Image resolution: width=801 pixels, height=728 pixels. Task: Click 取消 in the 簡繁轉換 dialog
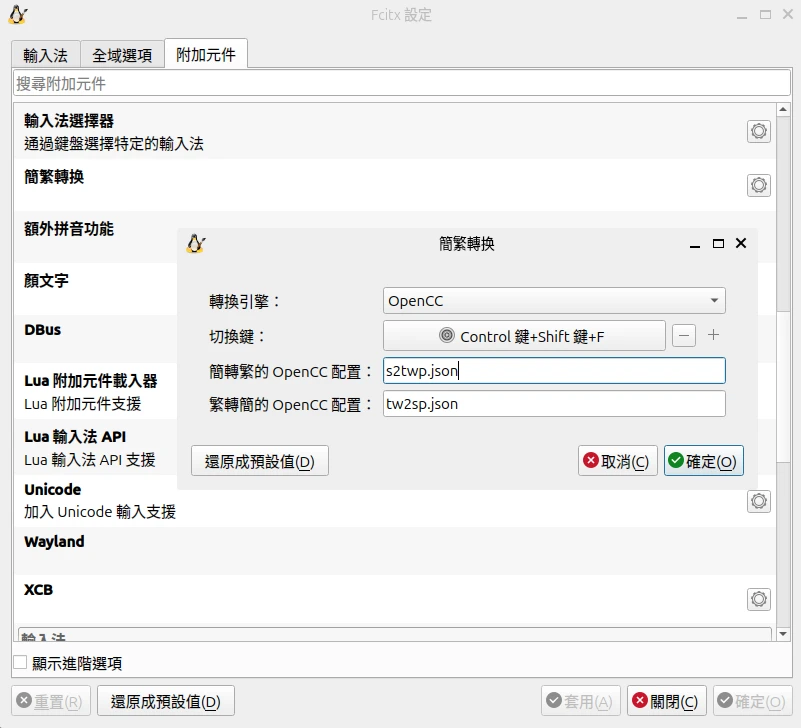pyautogui.click(x=617, y=461)
